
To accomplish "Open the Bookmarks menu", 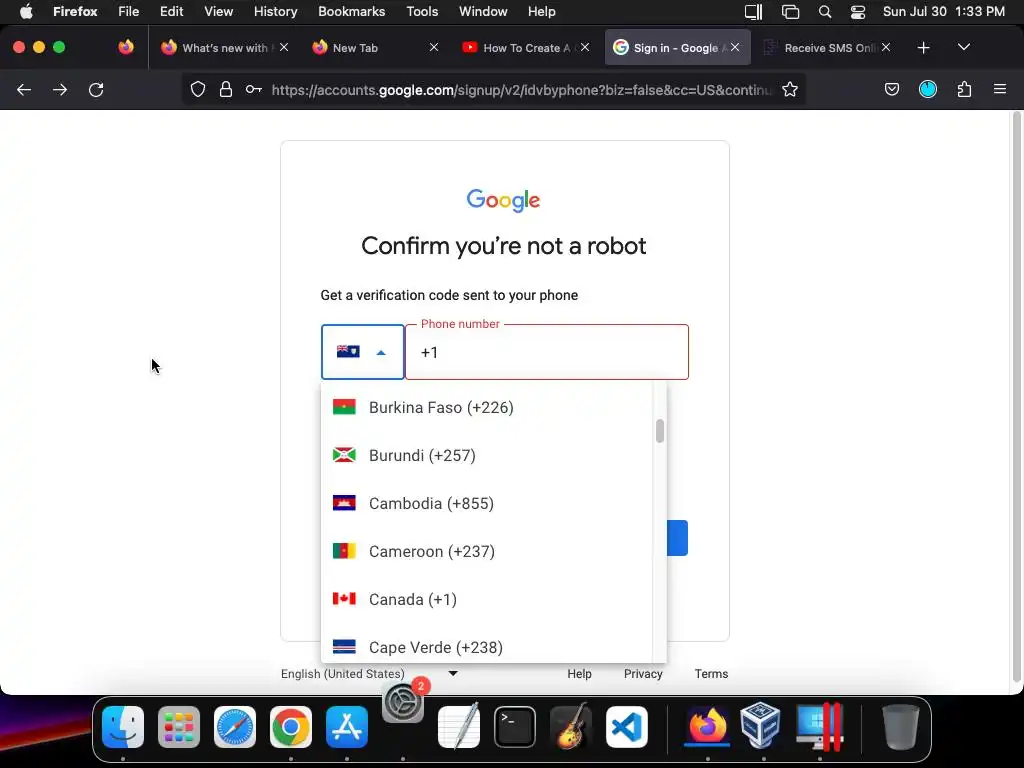I will [351, 11].
